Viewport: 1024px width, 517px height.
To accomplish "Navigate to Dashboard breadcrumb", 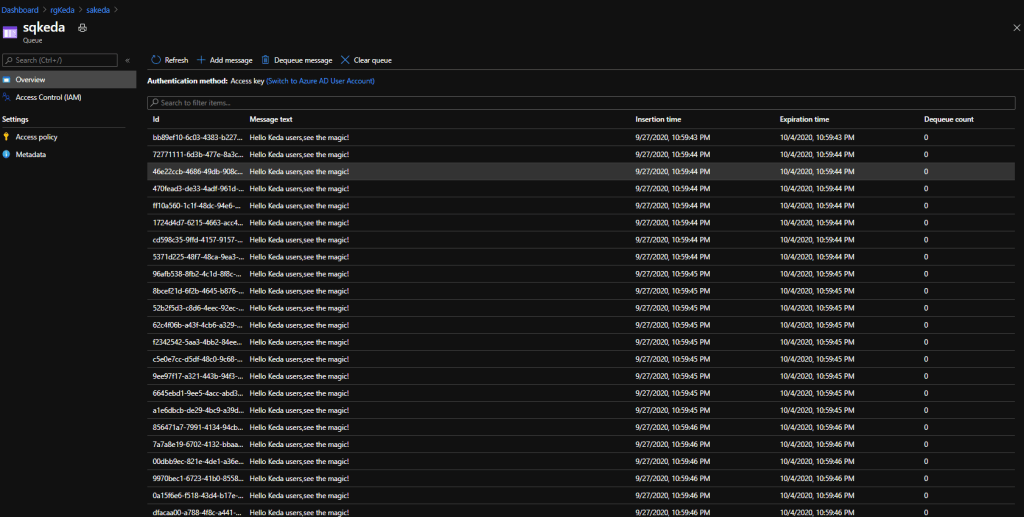I will tap(20, 10).
